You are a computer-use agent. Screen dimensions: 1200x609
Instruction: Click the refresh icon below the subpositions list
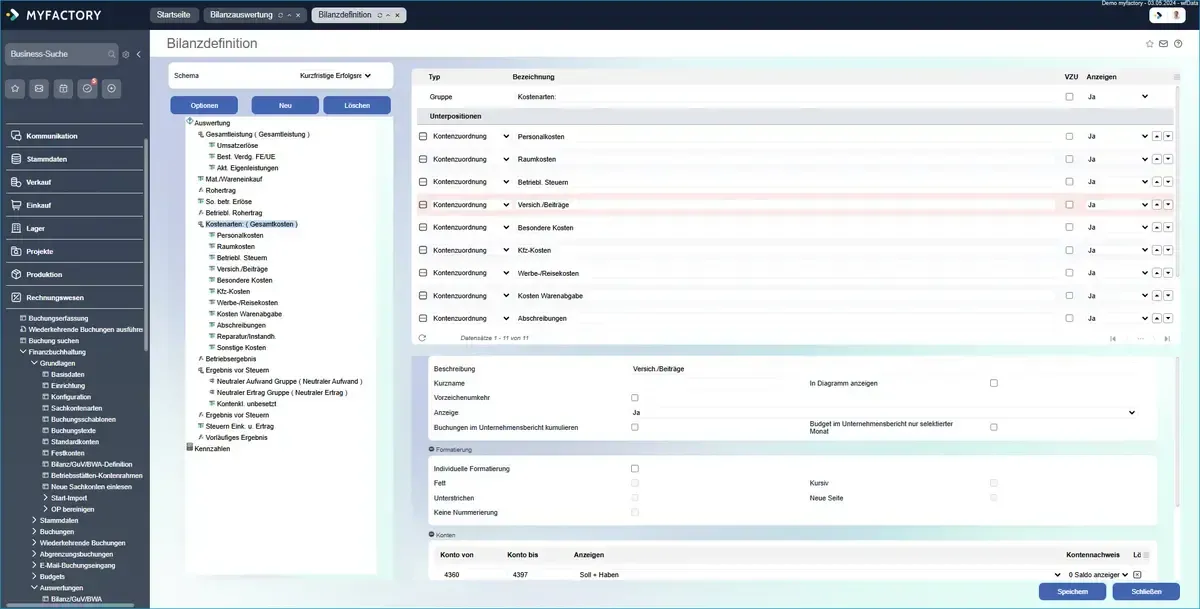click(422, 338)
